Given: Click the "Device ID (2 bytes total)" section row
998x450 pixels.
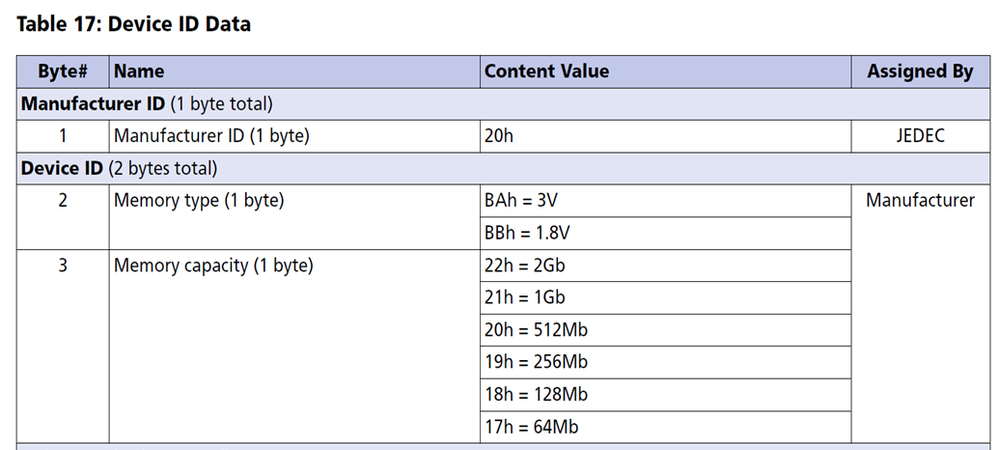Looking at the screenshot, I should tap(120, 168).
